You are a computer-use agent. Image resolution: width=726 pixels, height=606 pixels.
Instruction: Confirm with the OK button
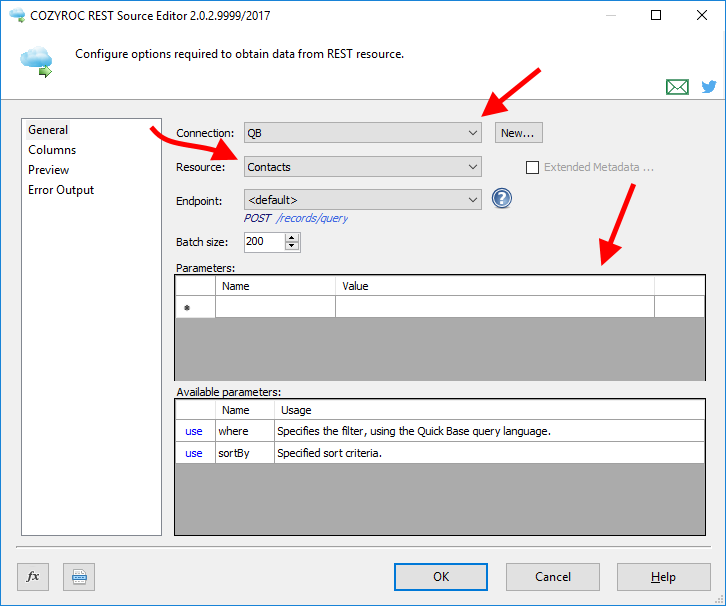[x=441, y=577]
